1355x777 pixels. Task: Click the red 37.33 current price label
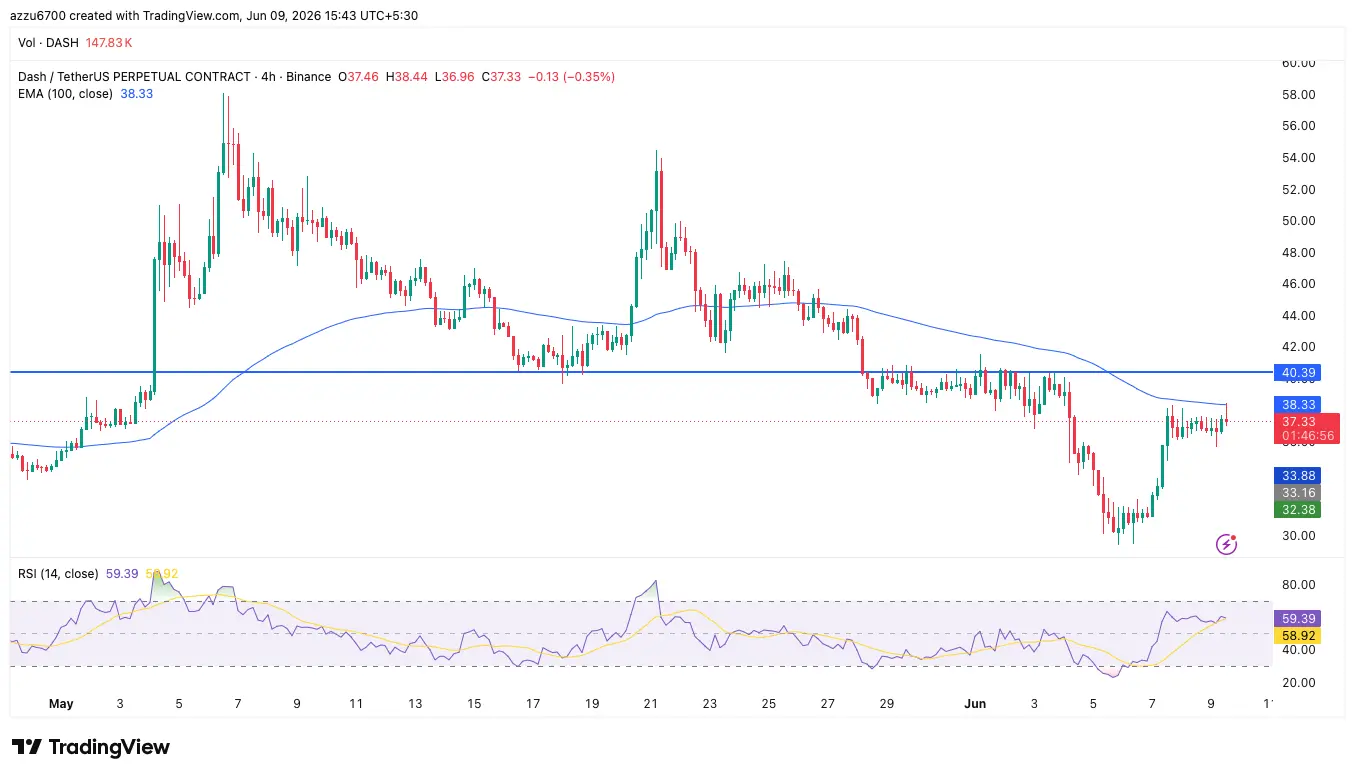point(1299,422)
